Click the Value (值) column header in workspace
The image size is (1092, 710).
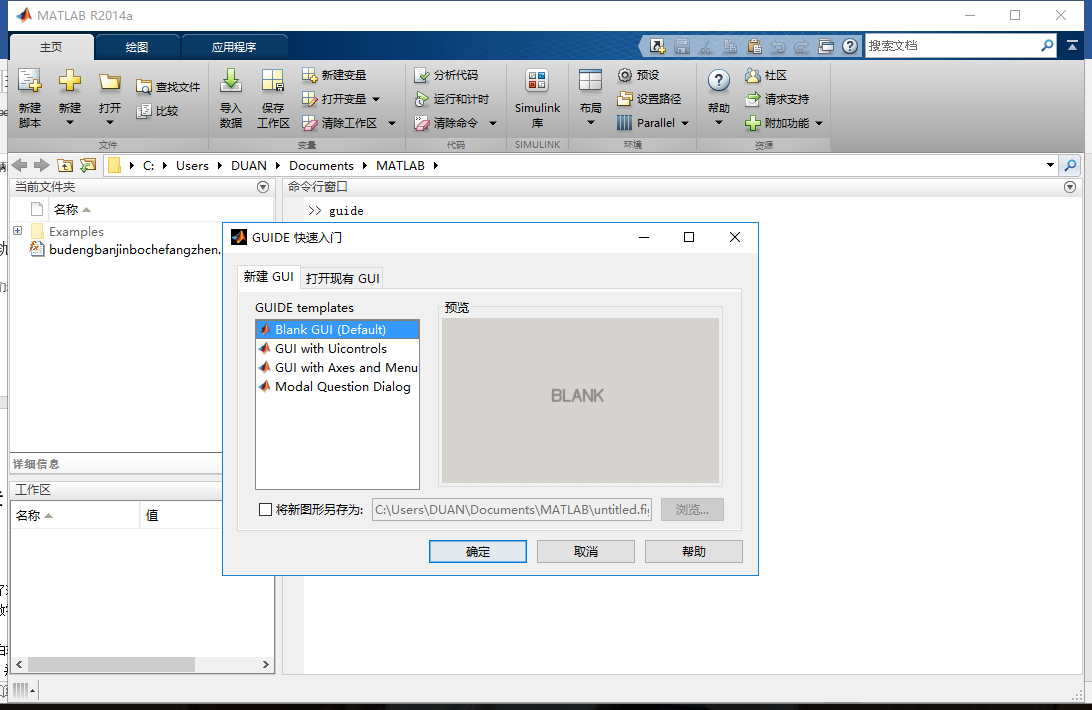(x=181, y=515)
